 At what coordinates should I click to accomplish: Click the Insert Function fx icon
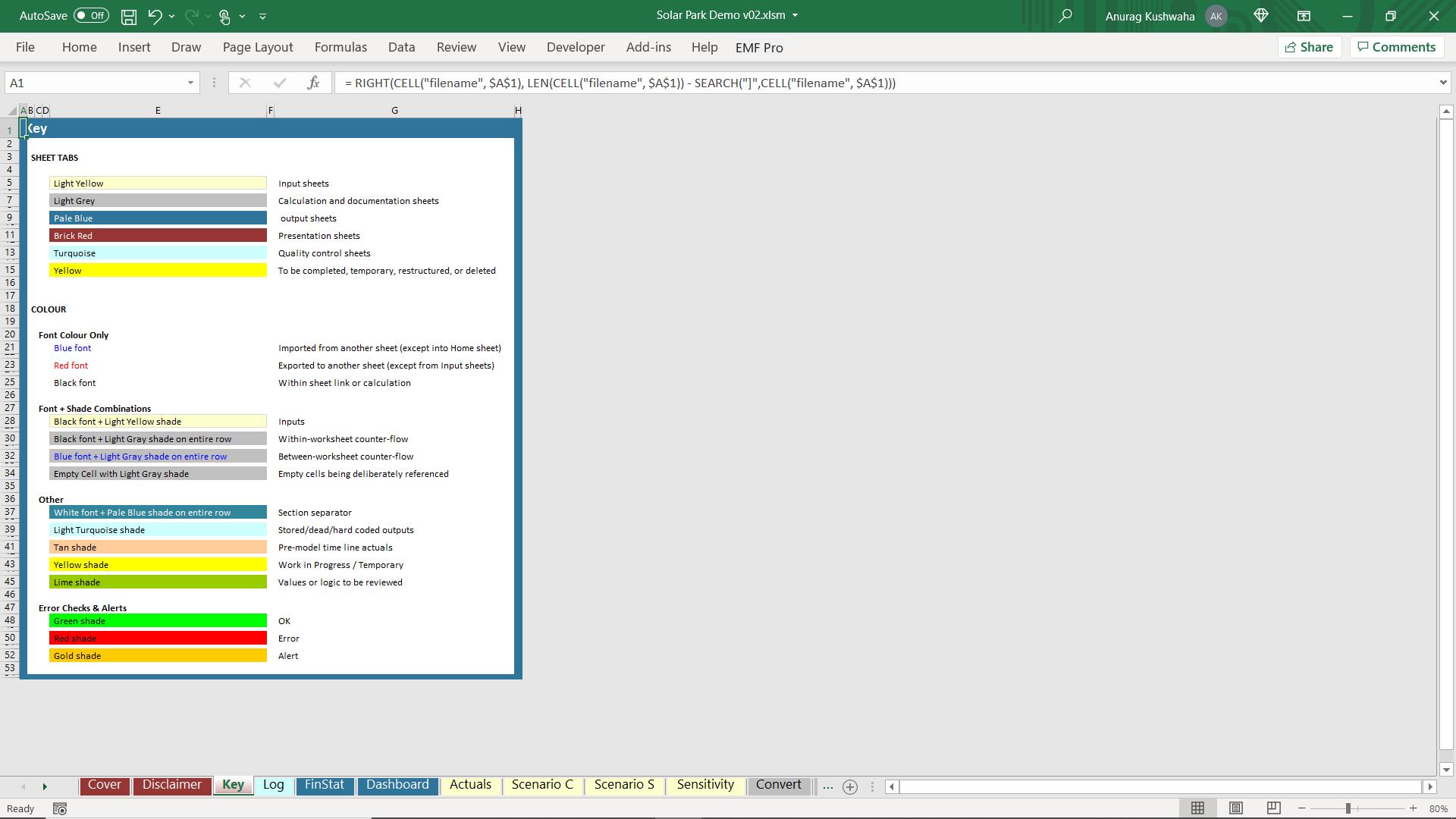(313, 83)
